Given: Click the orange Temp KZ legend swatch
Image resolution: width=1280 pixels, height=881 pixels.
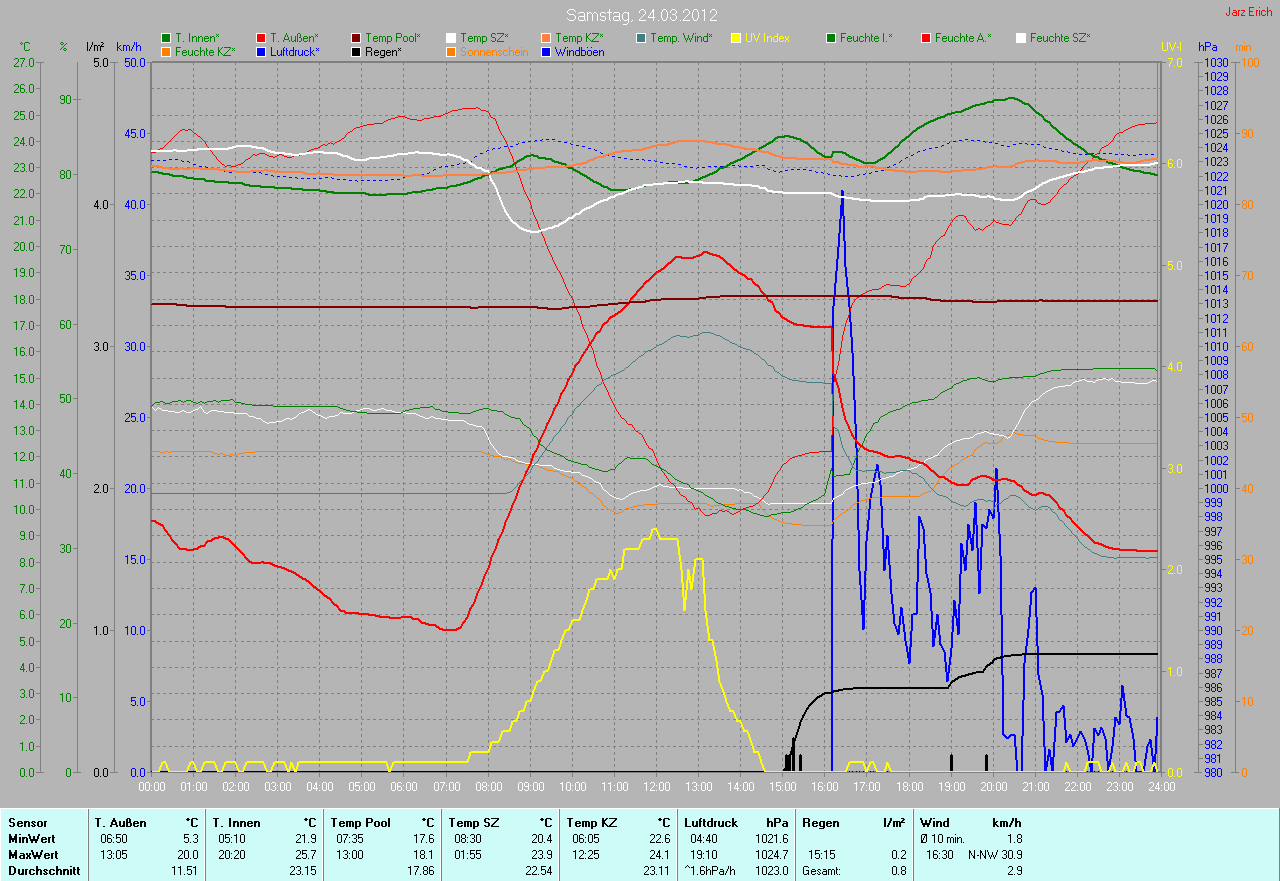Looking at the screenshot, I should tap(546, 38).
